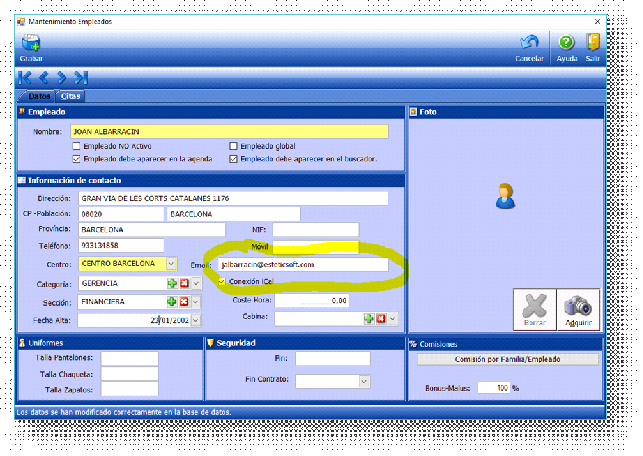
Task: Expand the Centro dropdown
Action: click(171, 264)
